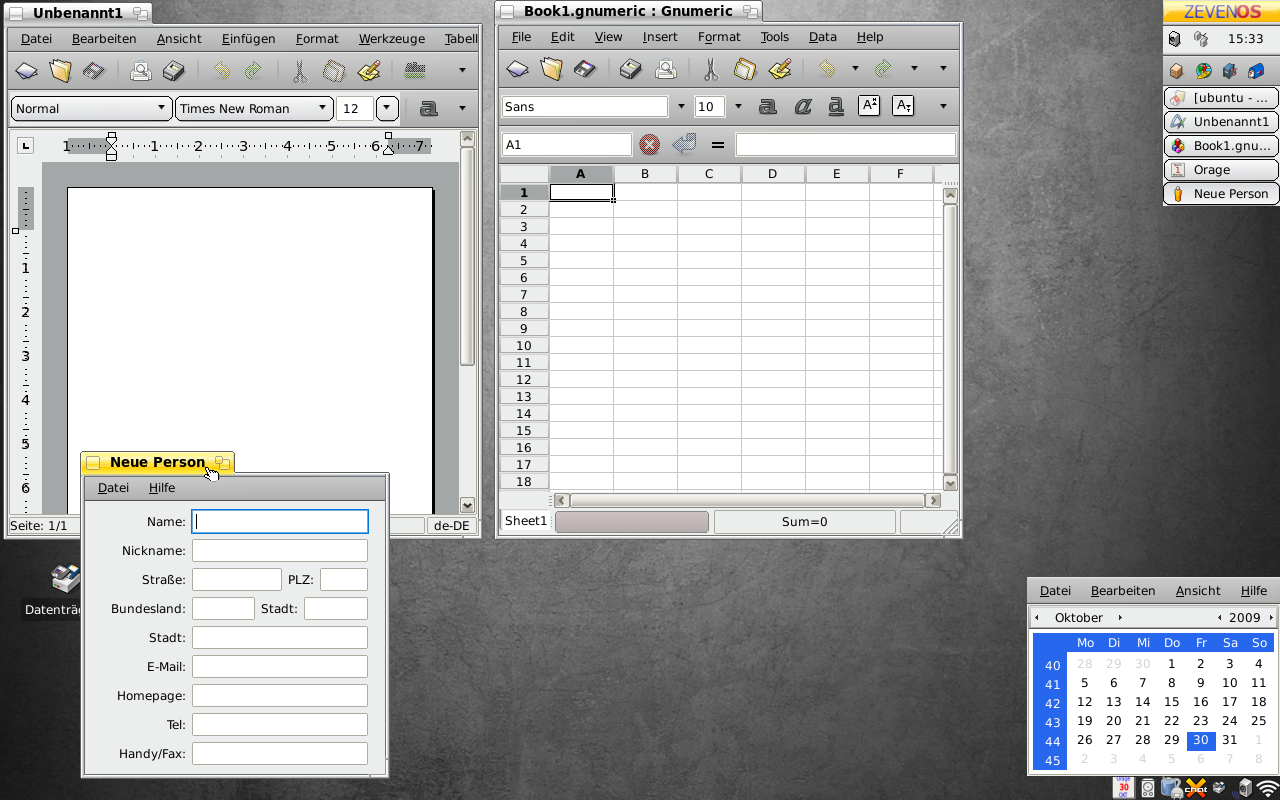Select column C header in Gnumeric

pyautogui.click(x=709, y=174)
